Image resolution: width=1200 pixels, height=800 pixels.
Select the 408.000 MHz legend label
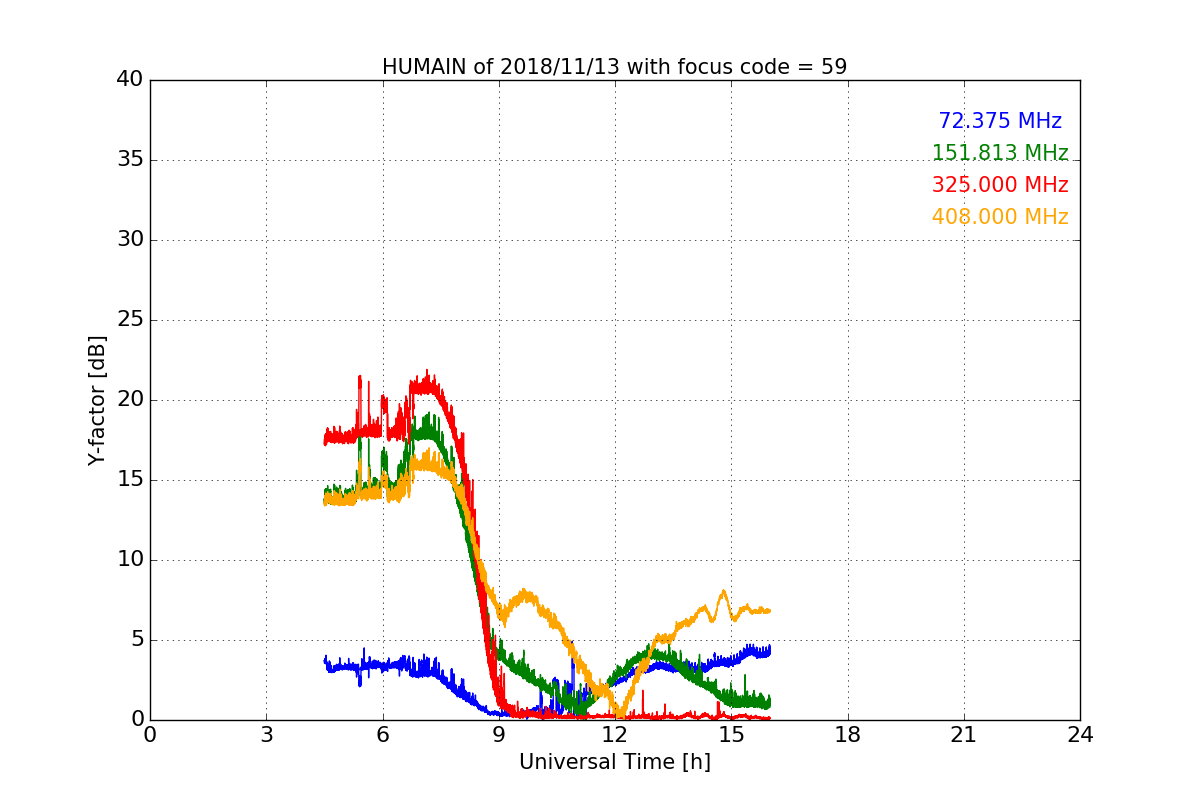[1000, 217]
